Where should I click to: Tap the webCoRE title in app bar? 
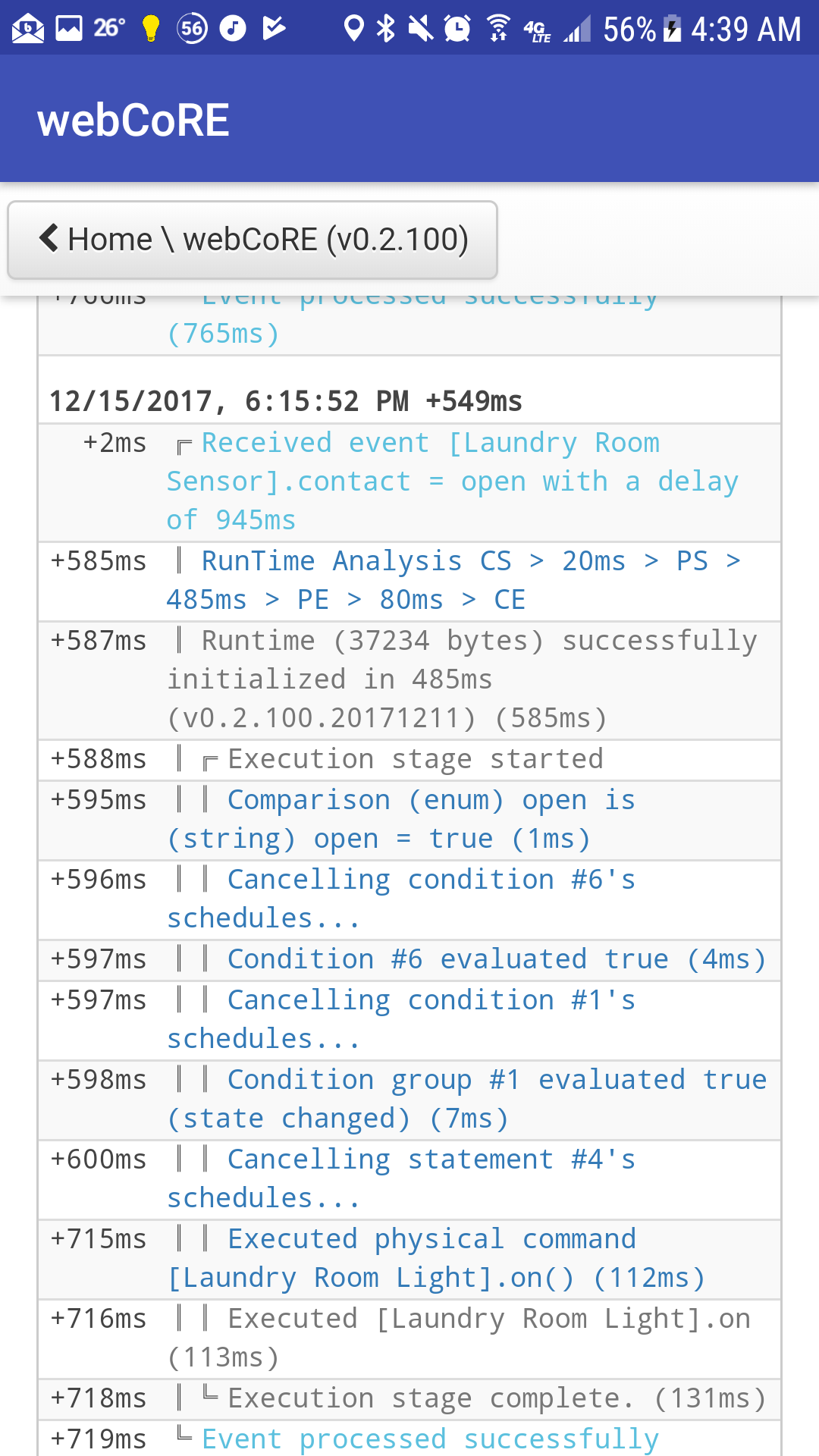[133, 120]
